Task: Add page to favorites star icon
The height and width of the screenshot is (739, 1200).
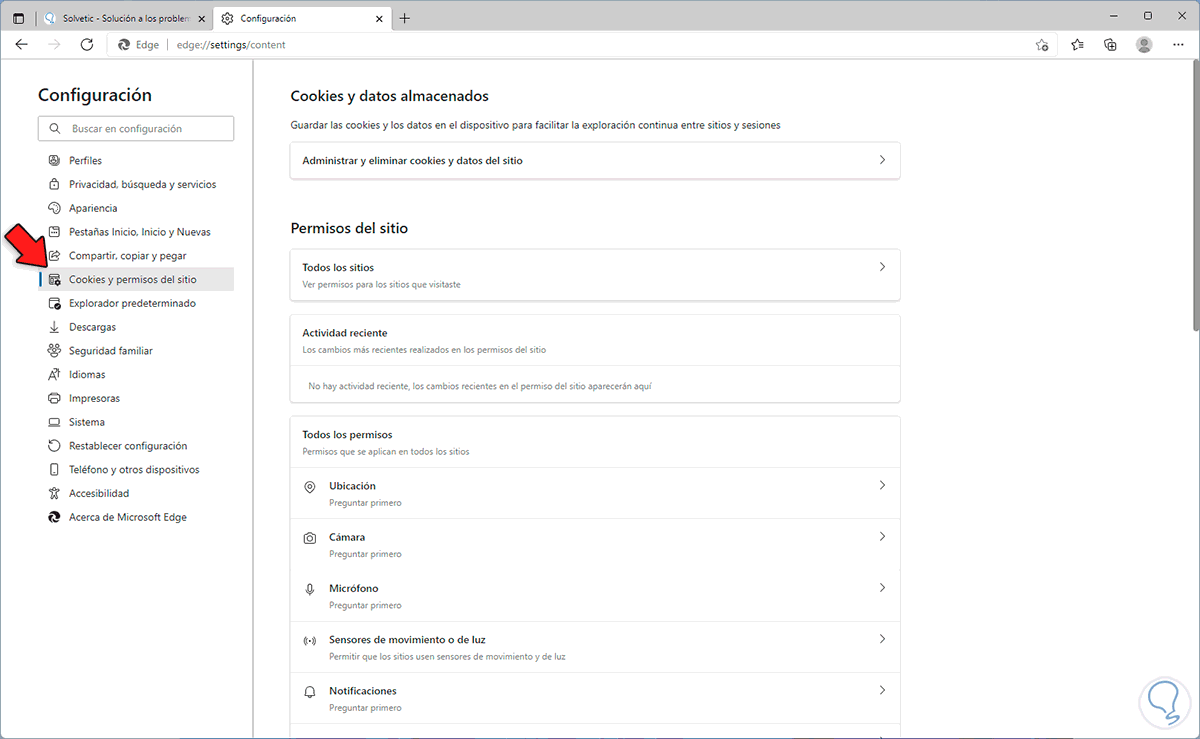Action: (1042, 45)
